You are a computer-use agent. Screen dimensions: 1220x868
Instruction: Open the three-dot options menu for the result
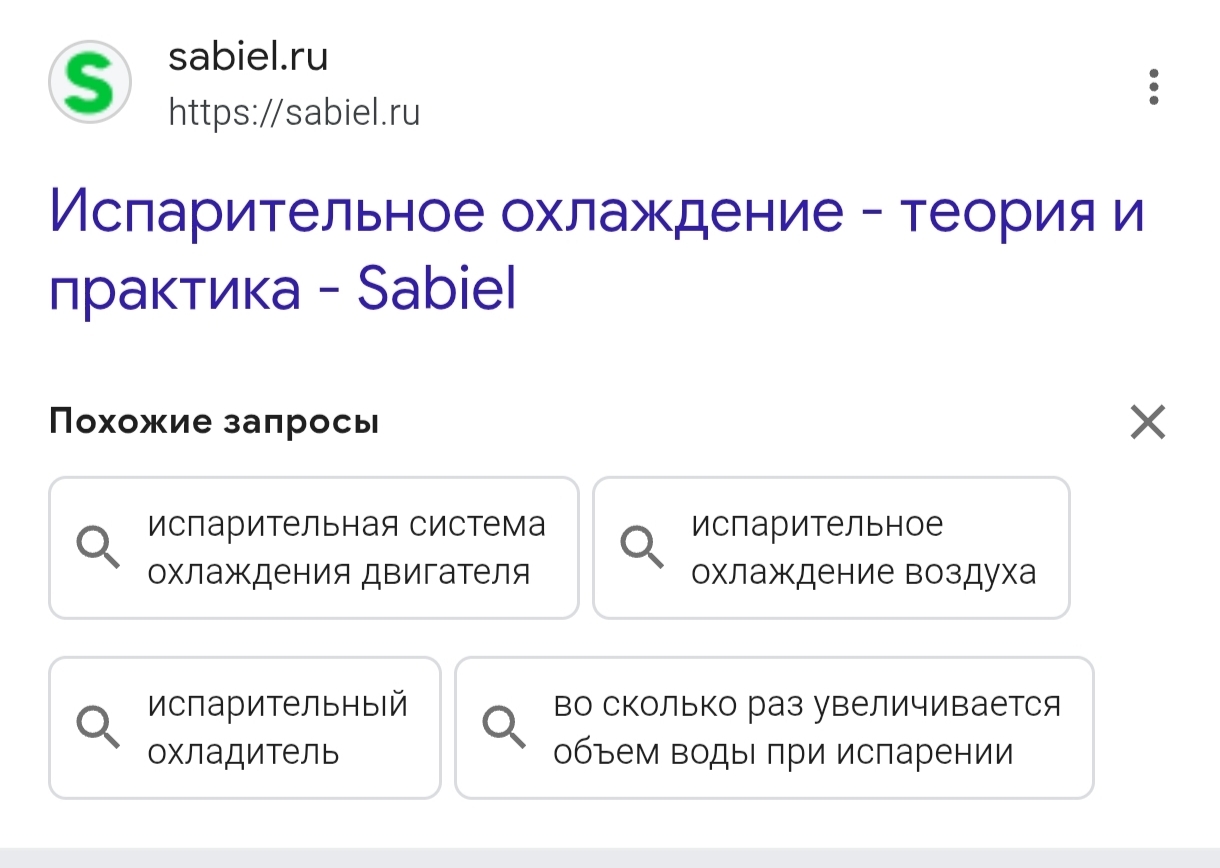(1154, 87)
